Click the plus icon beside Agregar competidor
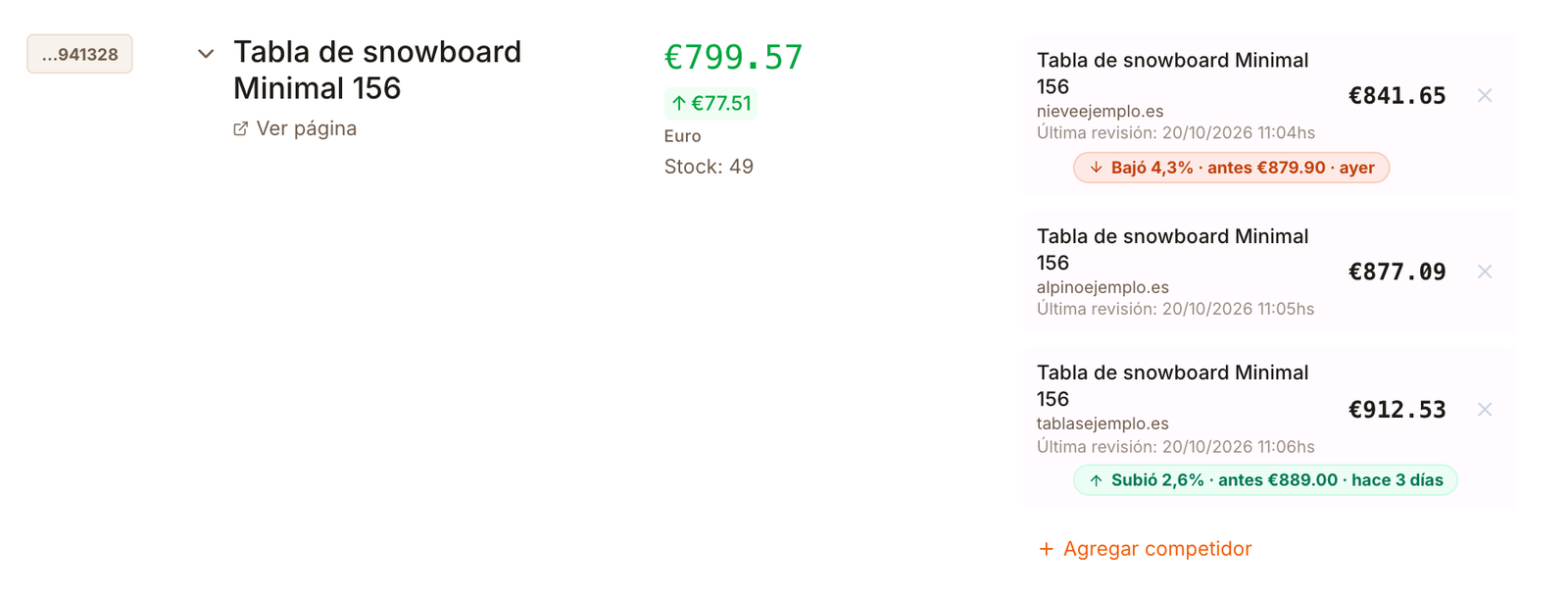Viewport: 1568px width, 596px height. tap(1046, 549)
